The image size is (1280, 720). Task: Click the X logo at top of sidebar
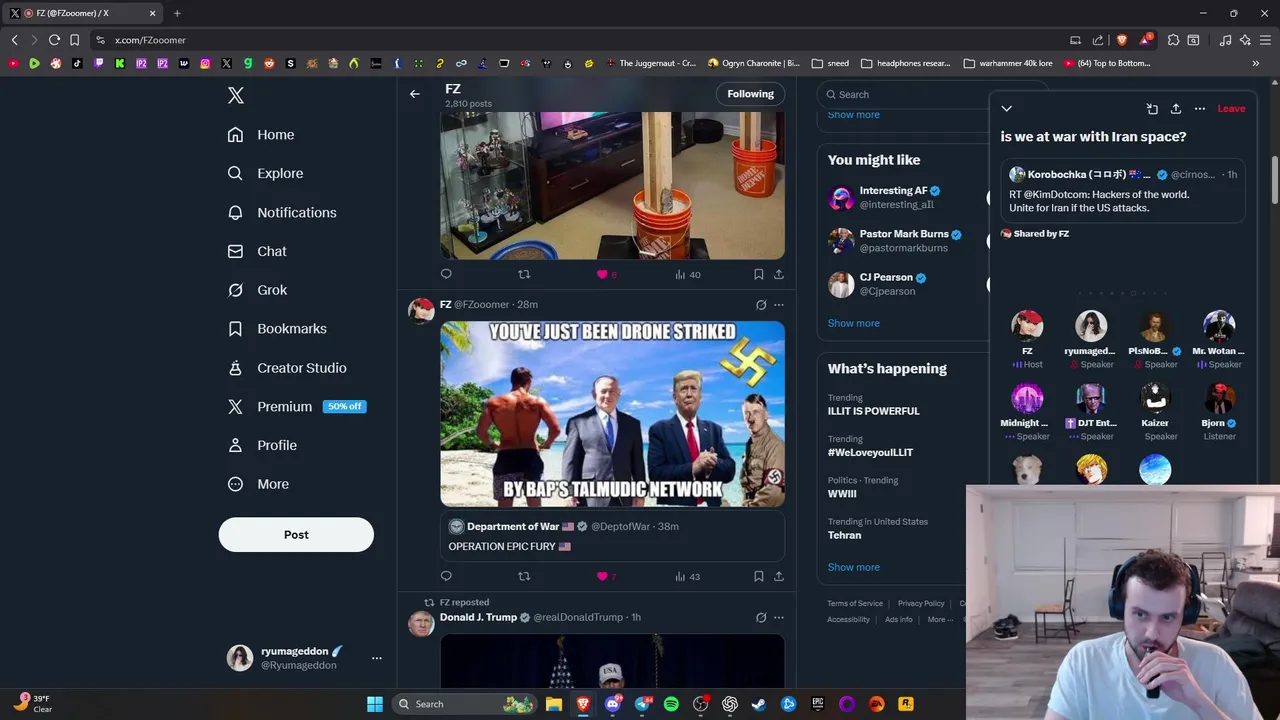coord(236,95)
